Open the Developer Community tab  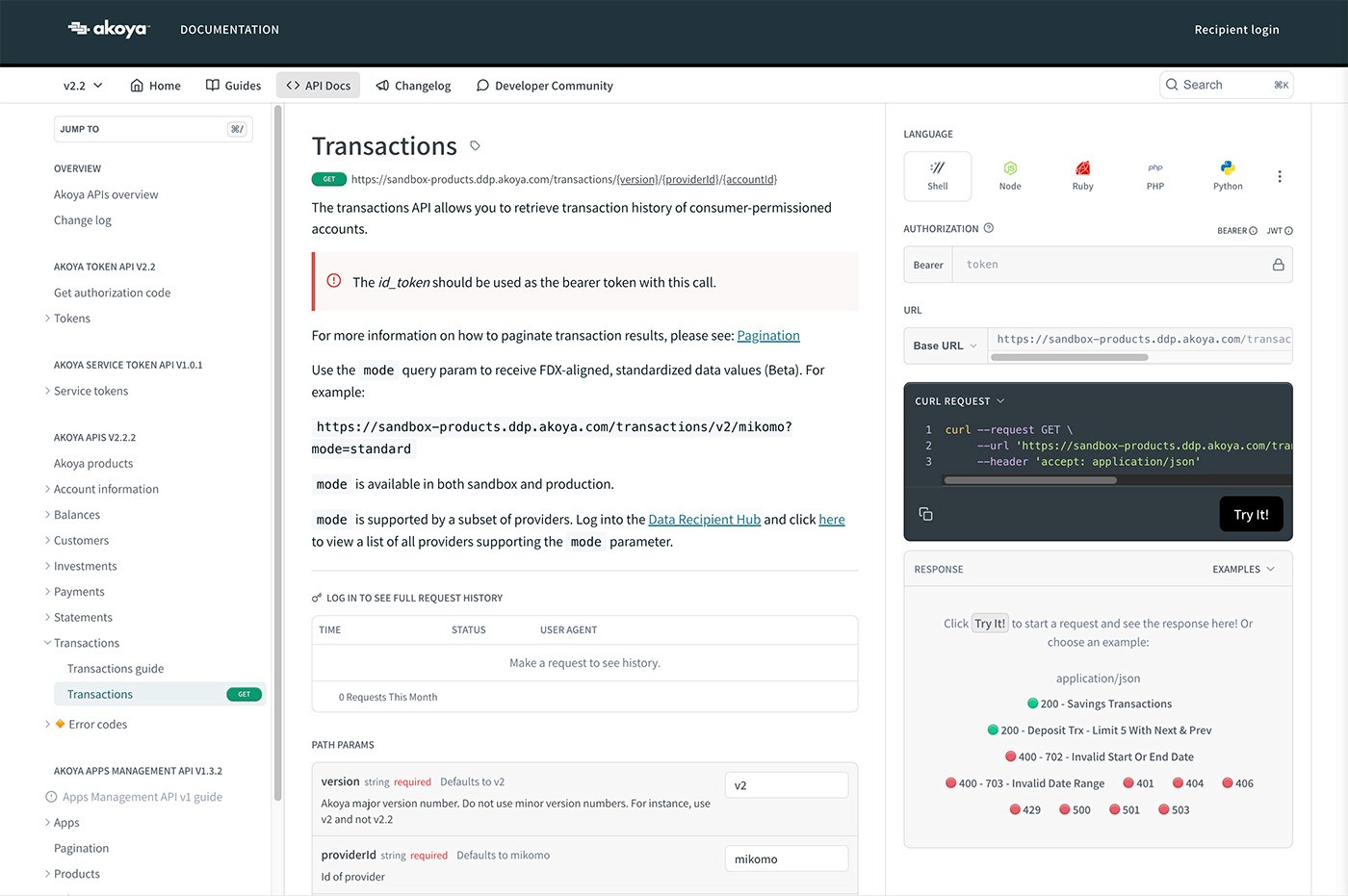click(544, 86)
